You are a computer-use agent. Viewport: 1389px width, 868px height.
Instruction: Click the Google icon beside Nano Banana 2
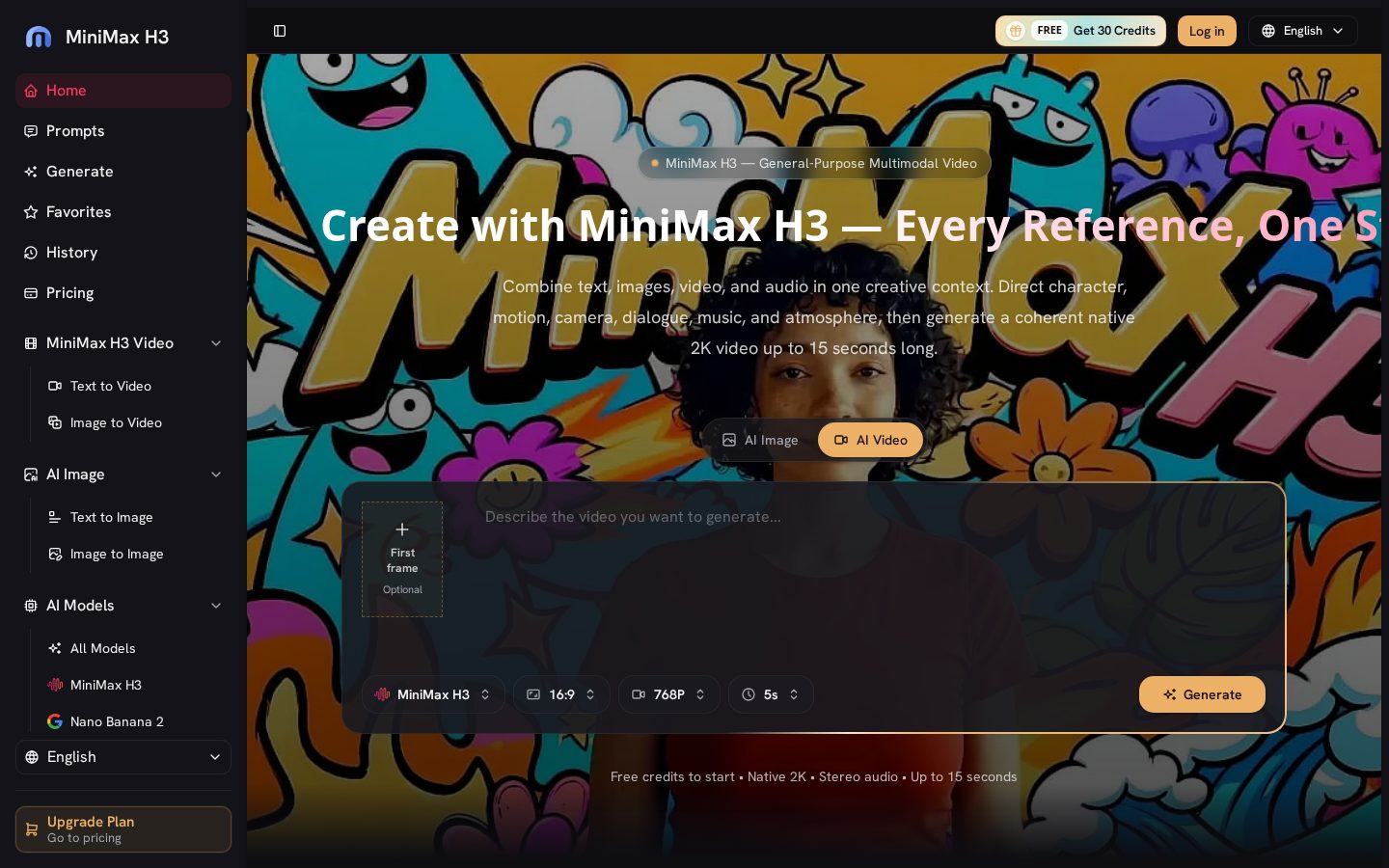(55, 721)
